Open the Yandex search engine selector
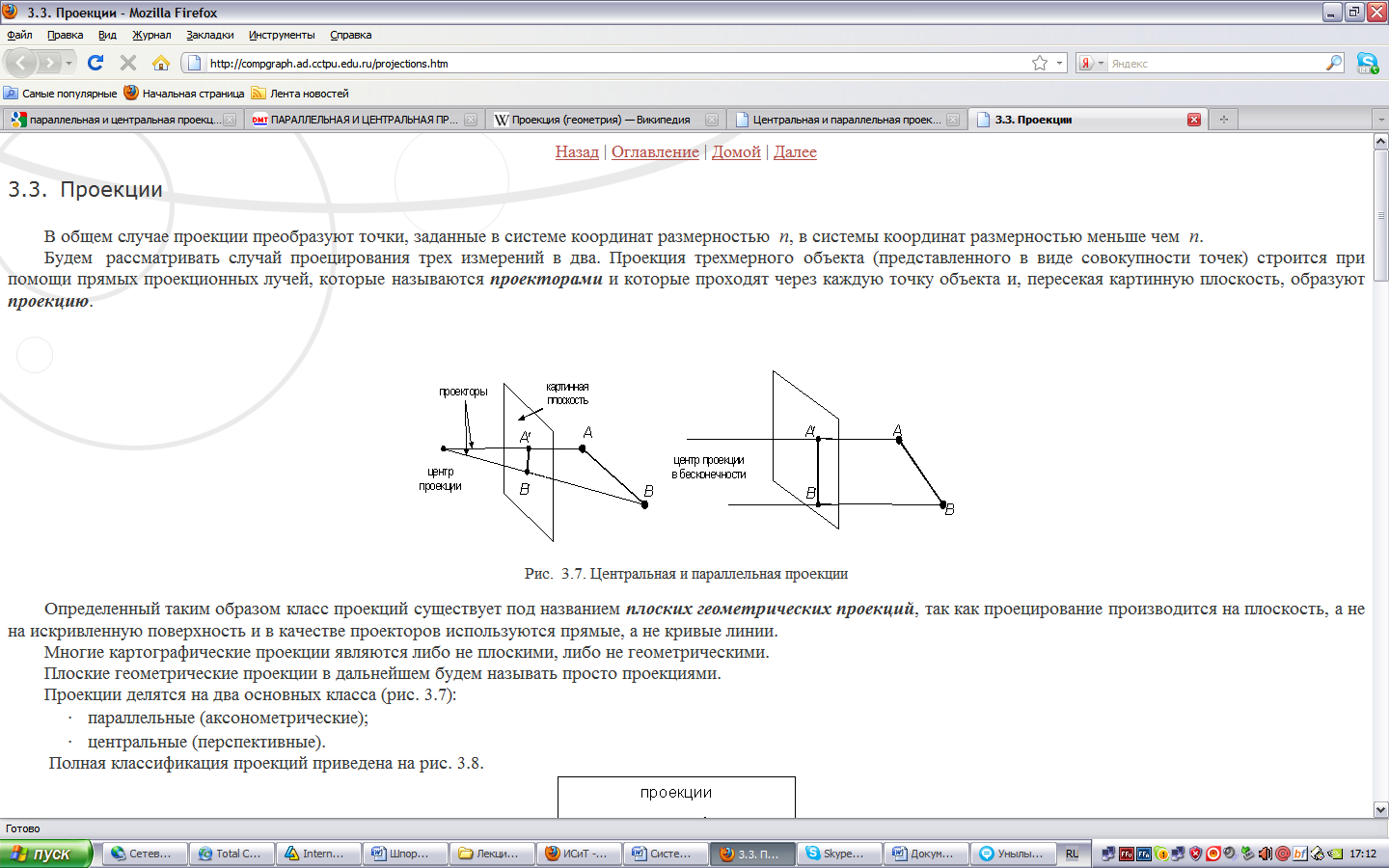Viewport: 1389px width, 868px height. point(1091,63)
